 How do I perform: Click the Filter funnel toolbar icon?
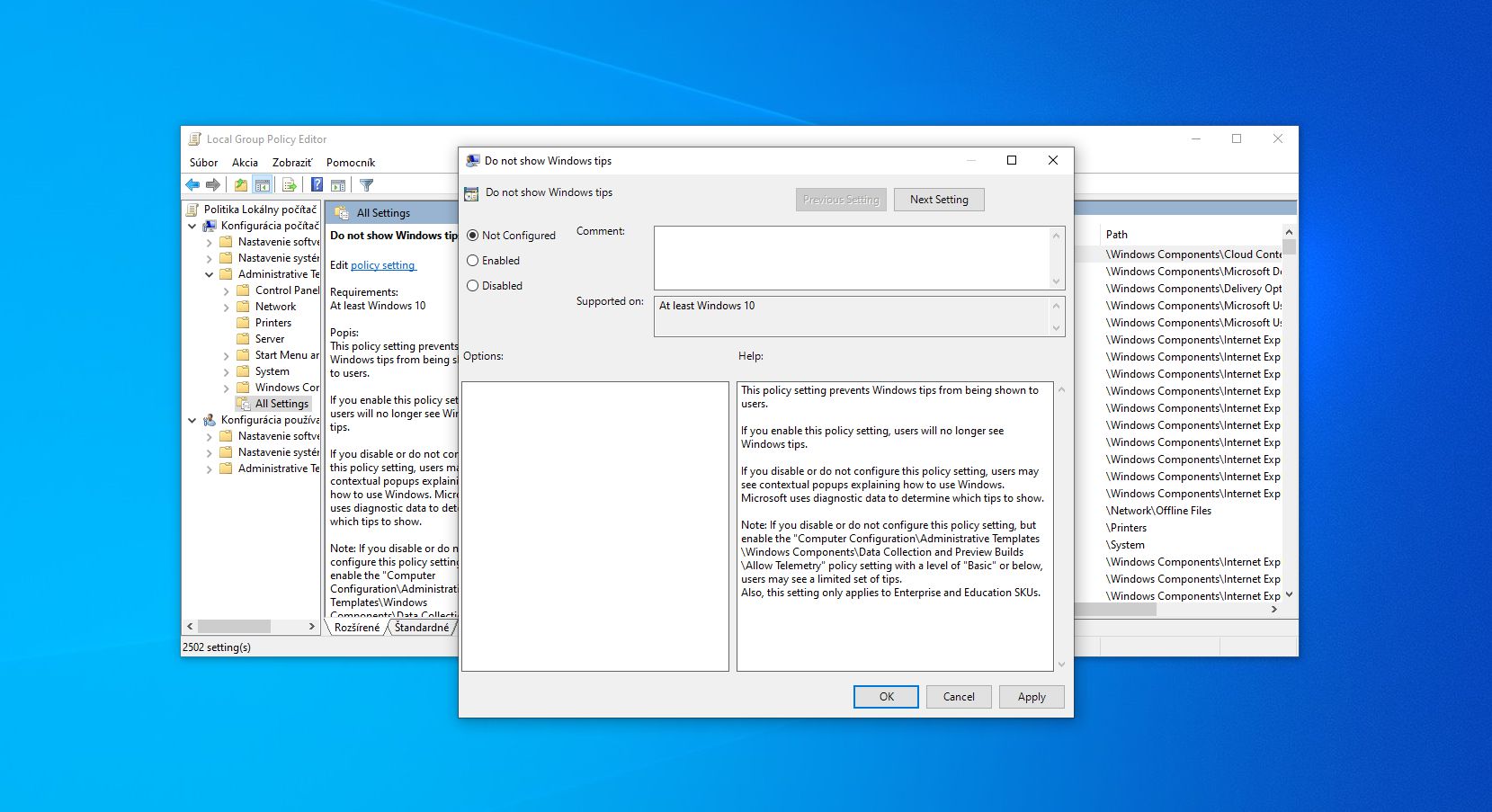367,185
